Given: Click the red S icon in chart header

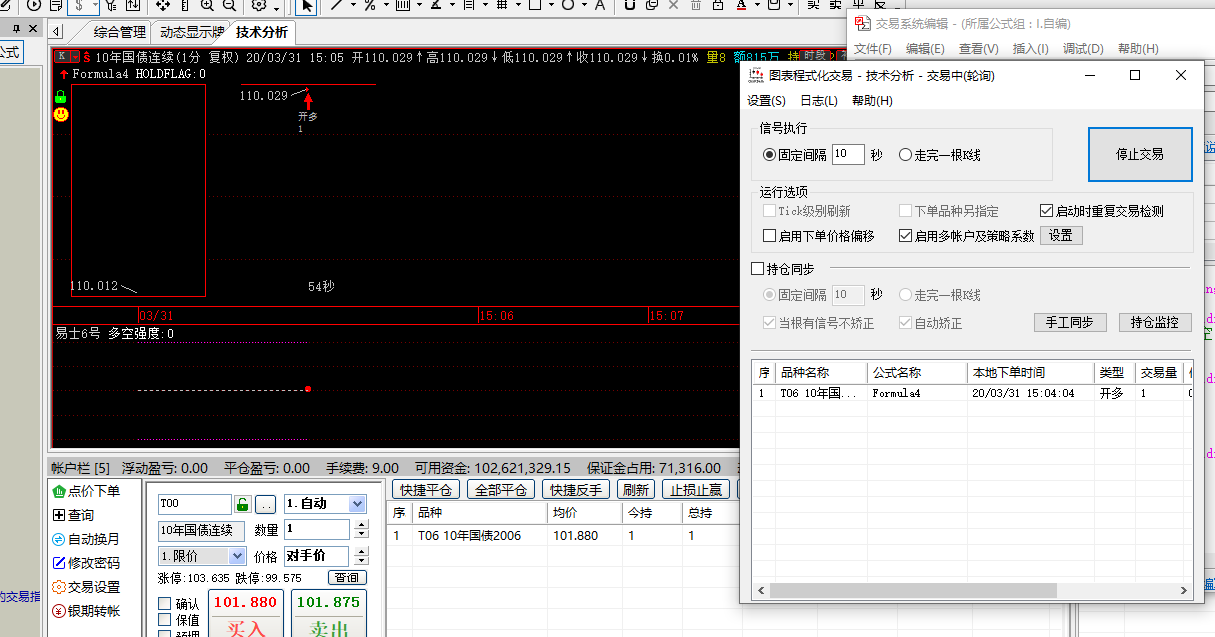Looking at the screenshot, I should tap(87, 57).
